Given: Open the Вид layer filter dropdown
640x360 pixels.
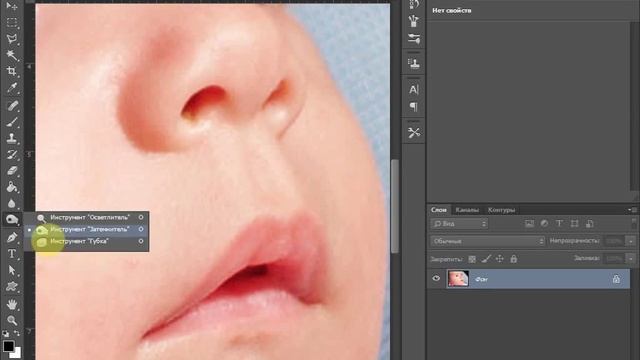Looking at the screenshot, I should pos(459,224).
